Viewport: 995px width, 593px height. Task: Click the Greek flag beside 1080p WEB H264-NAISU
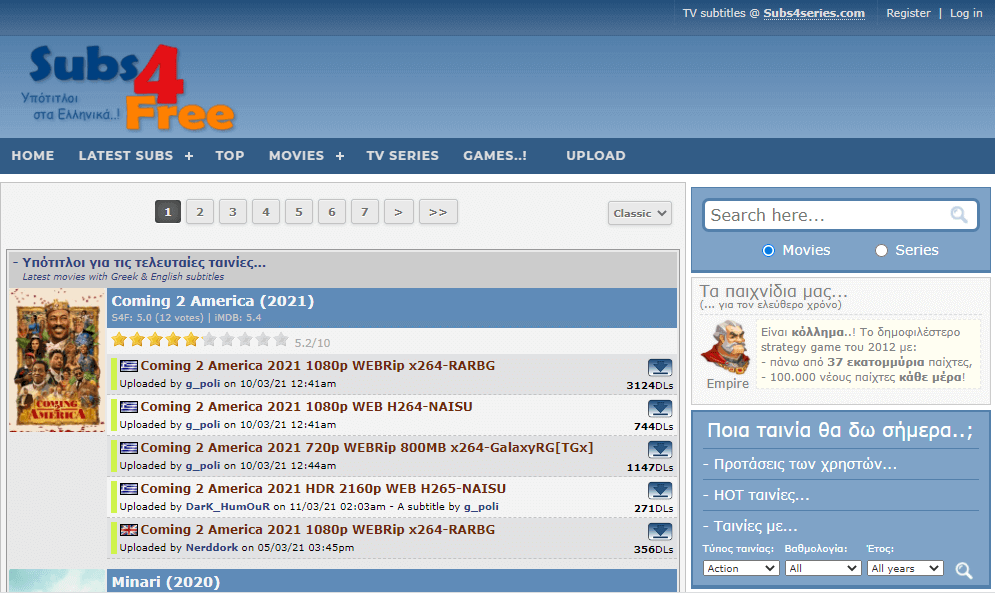coord(129,406)
